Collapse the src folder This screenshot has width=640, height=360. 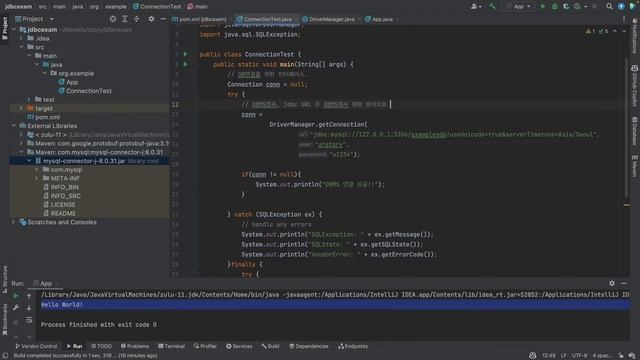point(21,47)
